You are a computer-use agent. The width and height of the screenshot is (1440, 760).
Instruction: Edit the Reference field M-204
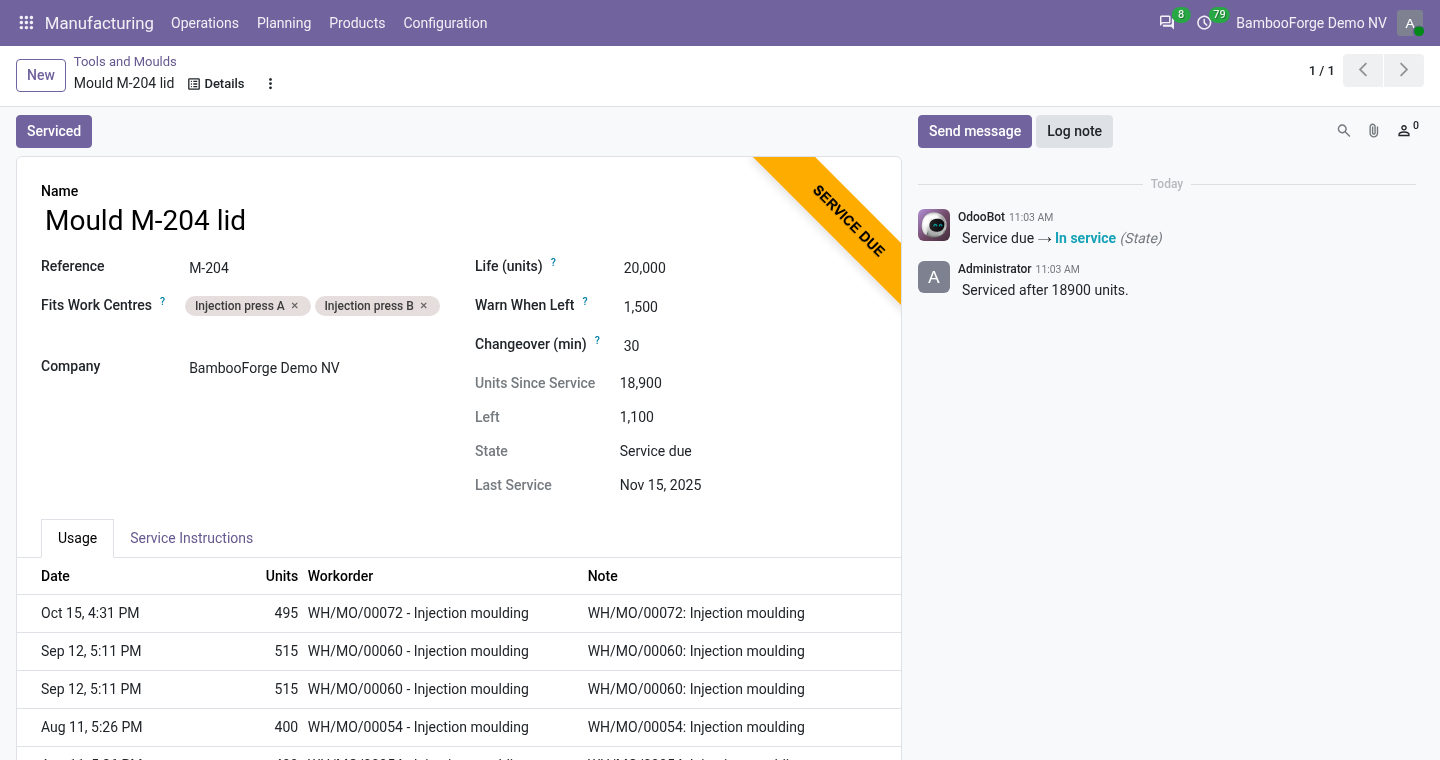(x=313, y=268)
